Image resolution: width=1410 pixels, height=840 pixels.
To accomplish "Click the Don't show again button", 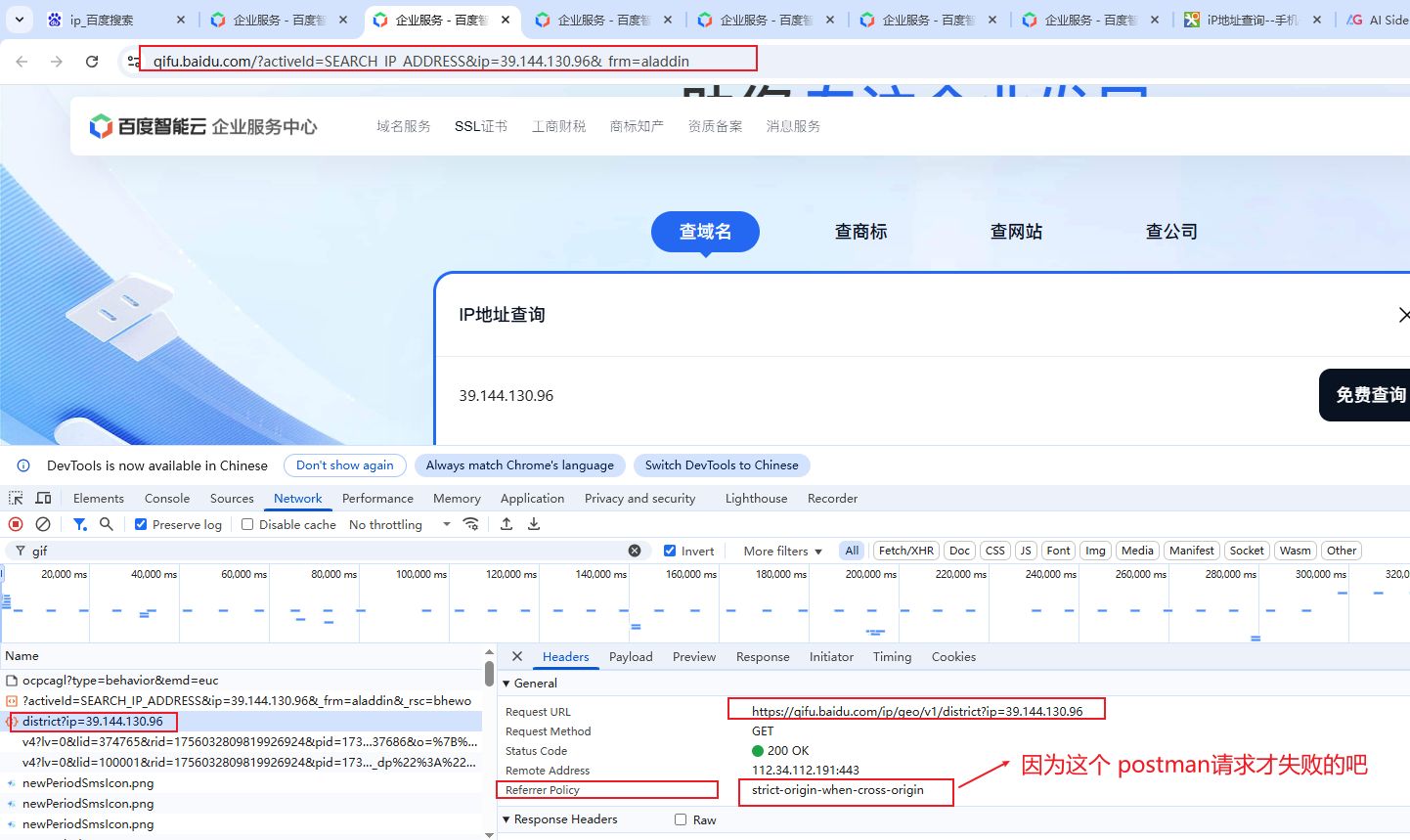I will (344, 465).
